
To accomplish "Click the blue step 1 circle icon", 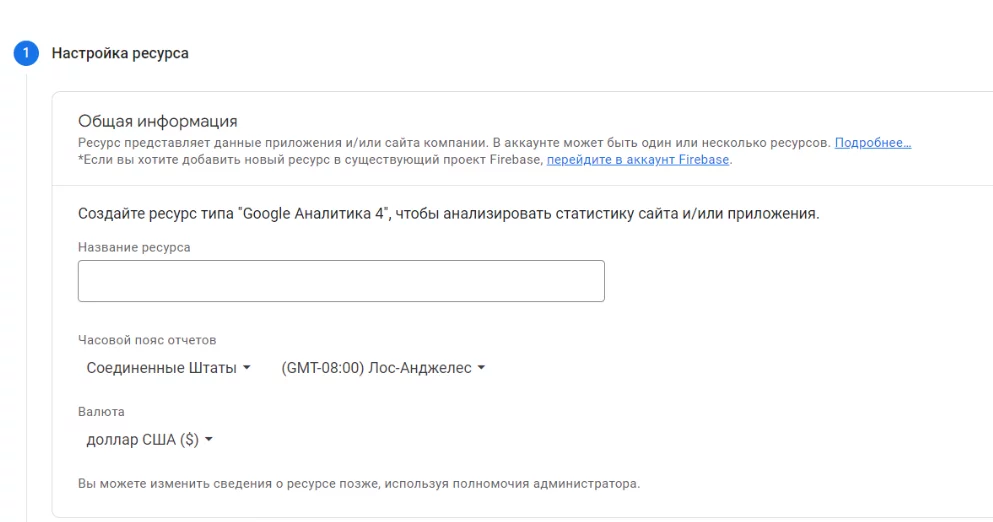I will click(26, 53).
